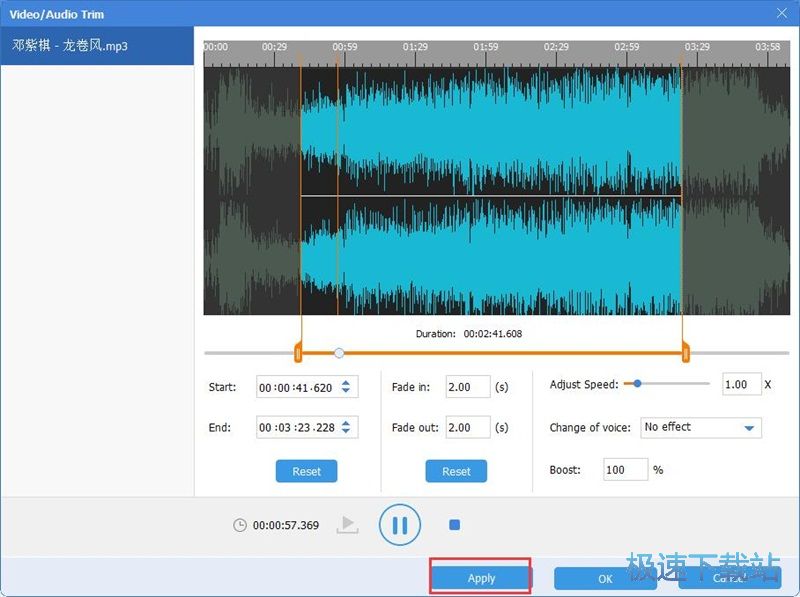Viewport: 800px width, 597px height.
Task: Click the Boost percentage field showing 100
Action: (626, 469)
